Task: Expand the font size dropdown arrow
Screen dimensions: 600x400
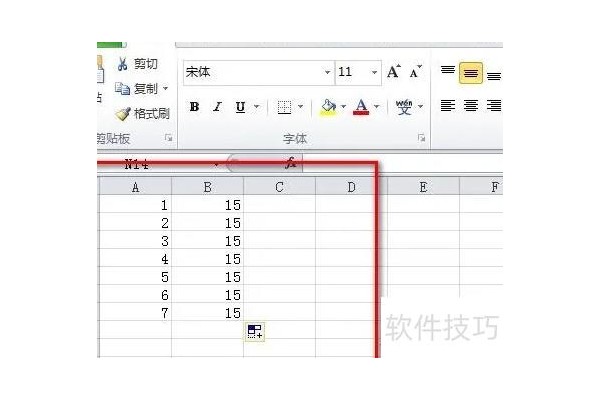Action: click(x=375, y=72)
